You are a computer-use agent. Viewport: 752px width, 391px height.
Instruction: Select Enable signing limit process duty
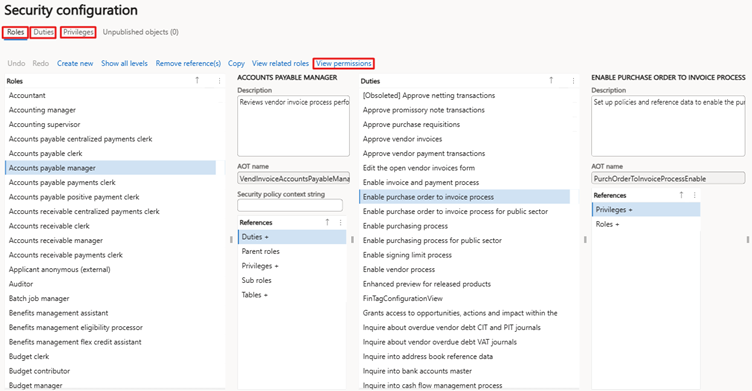click(464, 255)
